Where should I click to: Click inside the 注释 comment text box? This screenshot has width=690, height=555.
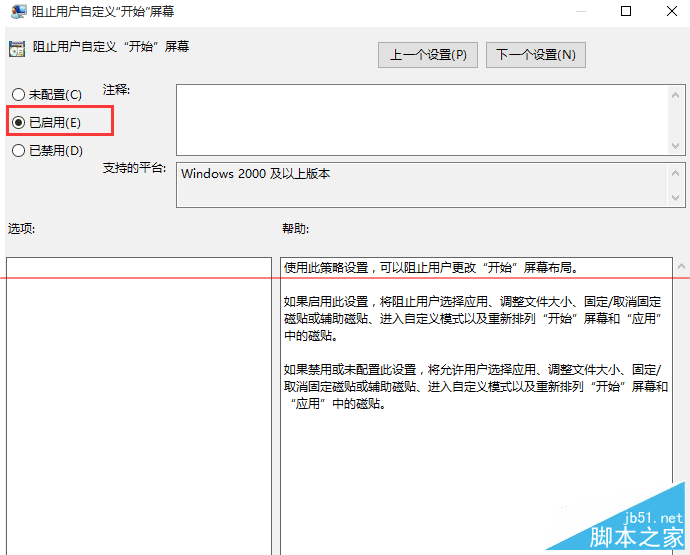(x=422, y=120)
